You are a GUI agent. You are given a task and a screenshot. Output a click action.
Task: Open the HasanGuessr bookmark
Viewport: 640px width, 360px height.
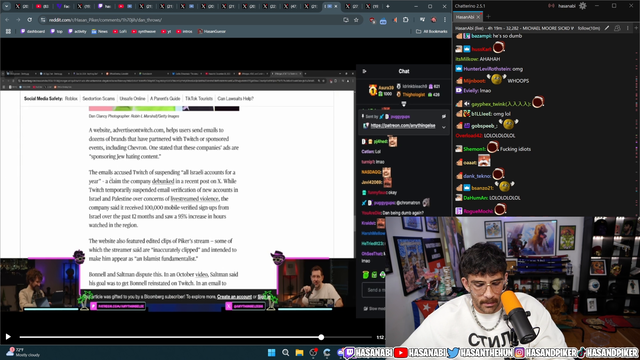pos(212,31)
